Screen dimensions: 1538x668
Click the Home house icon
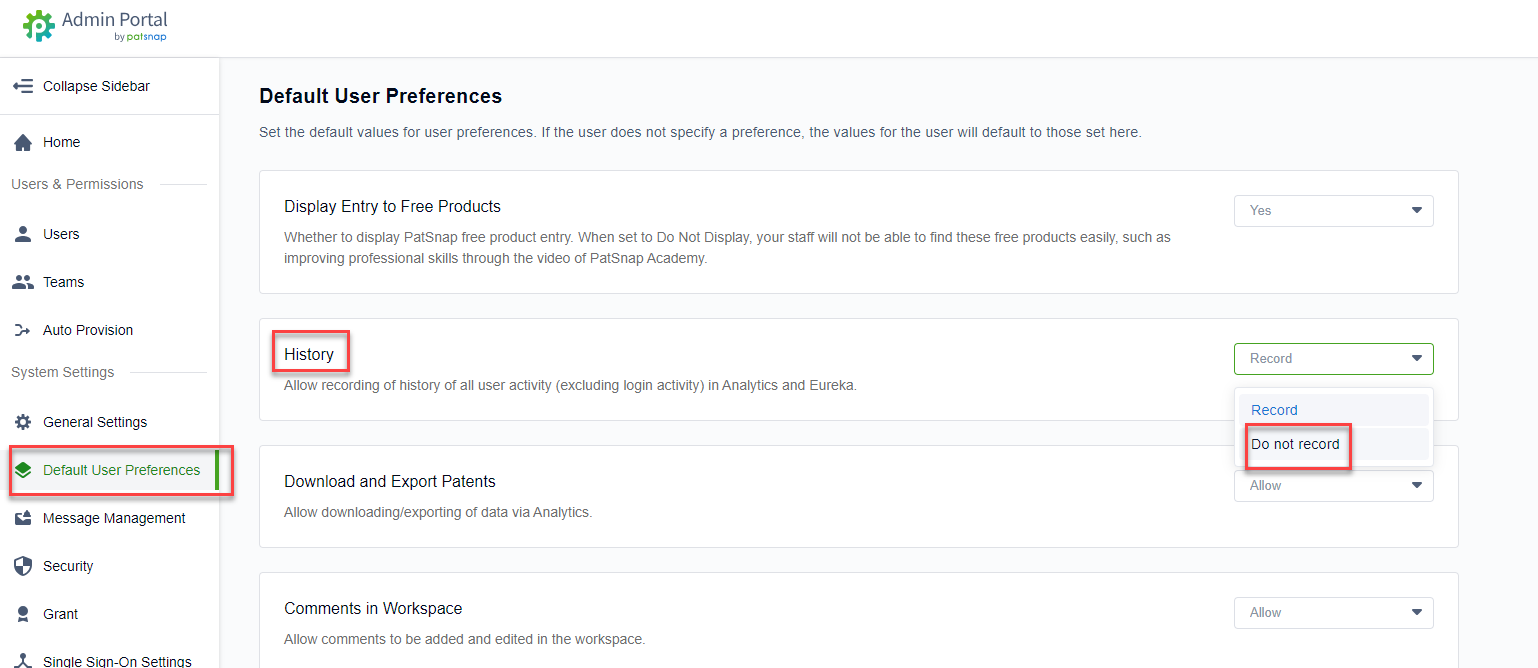(x=23, y=142)
